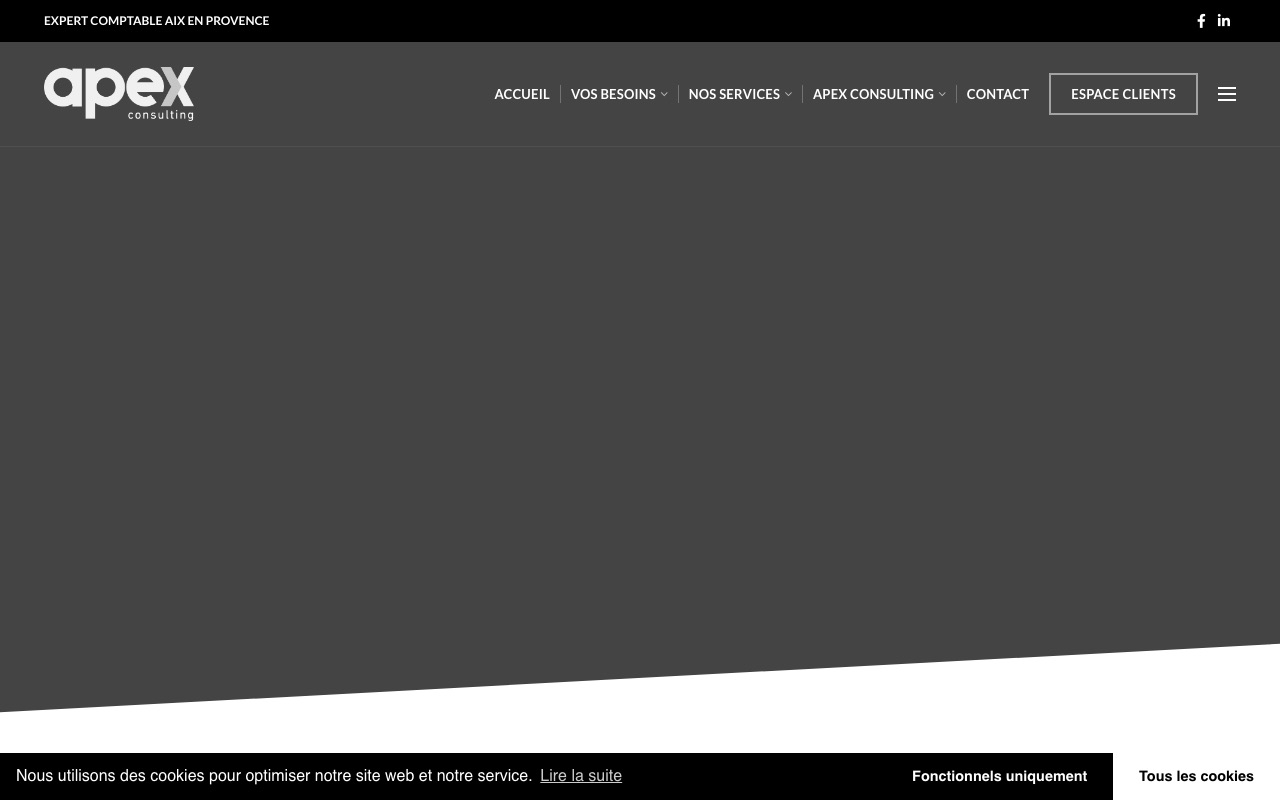
Task: Accept all cookies with Tous les cookies
Action: tap(1196, 776)
